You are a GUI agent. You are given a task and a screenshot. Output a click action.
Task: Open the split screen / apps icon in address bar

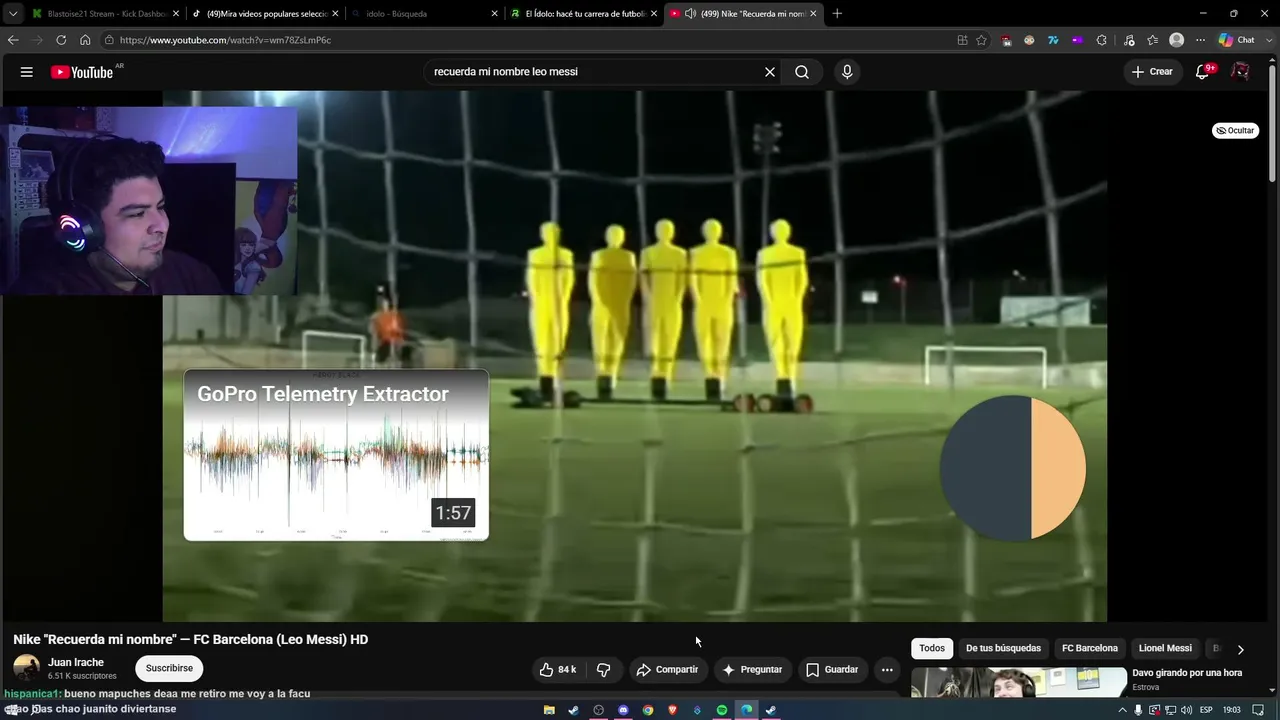click(x=962, y=40)
